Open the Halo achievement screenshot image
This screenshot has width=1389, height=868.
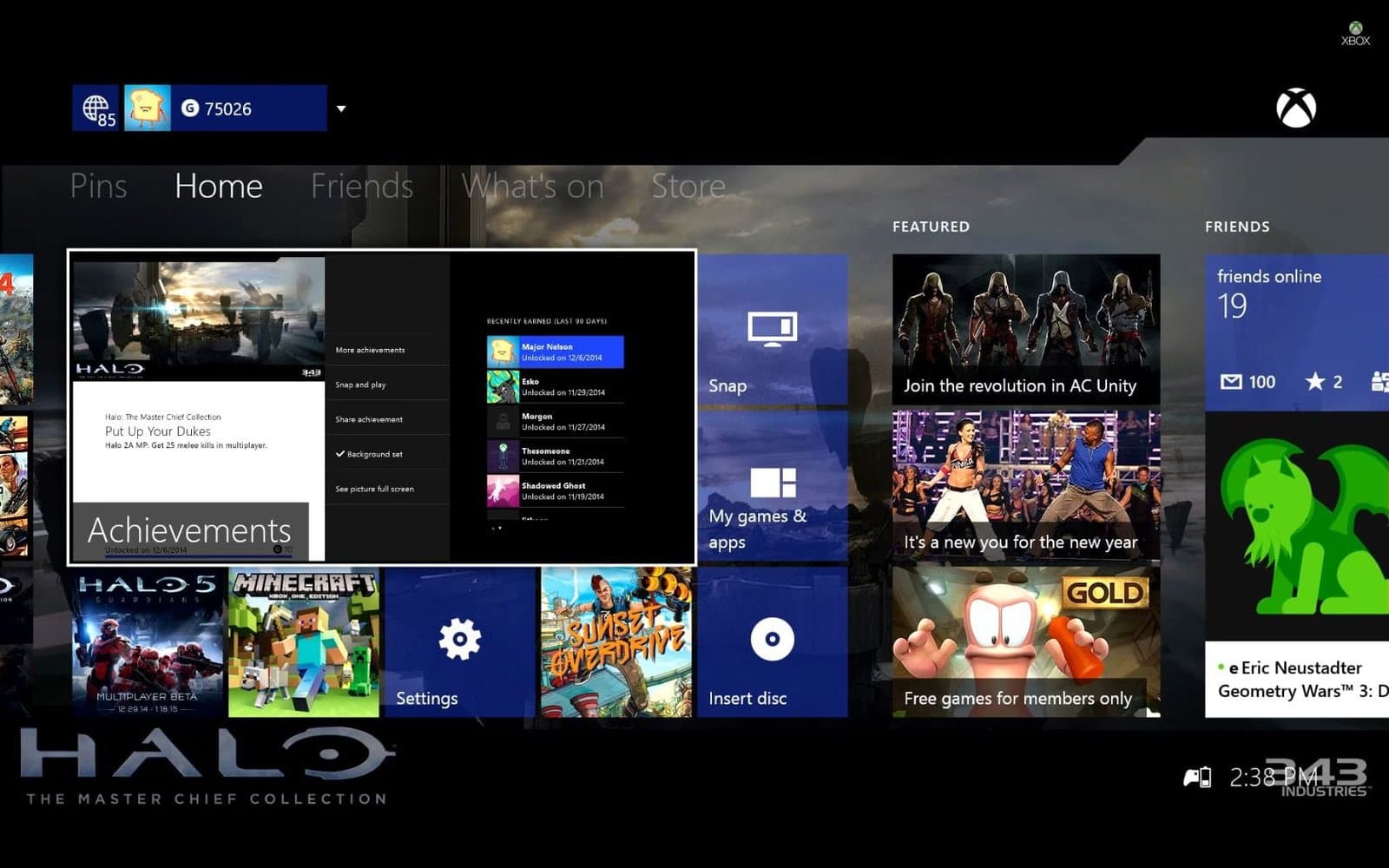[199, 319]
